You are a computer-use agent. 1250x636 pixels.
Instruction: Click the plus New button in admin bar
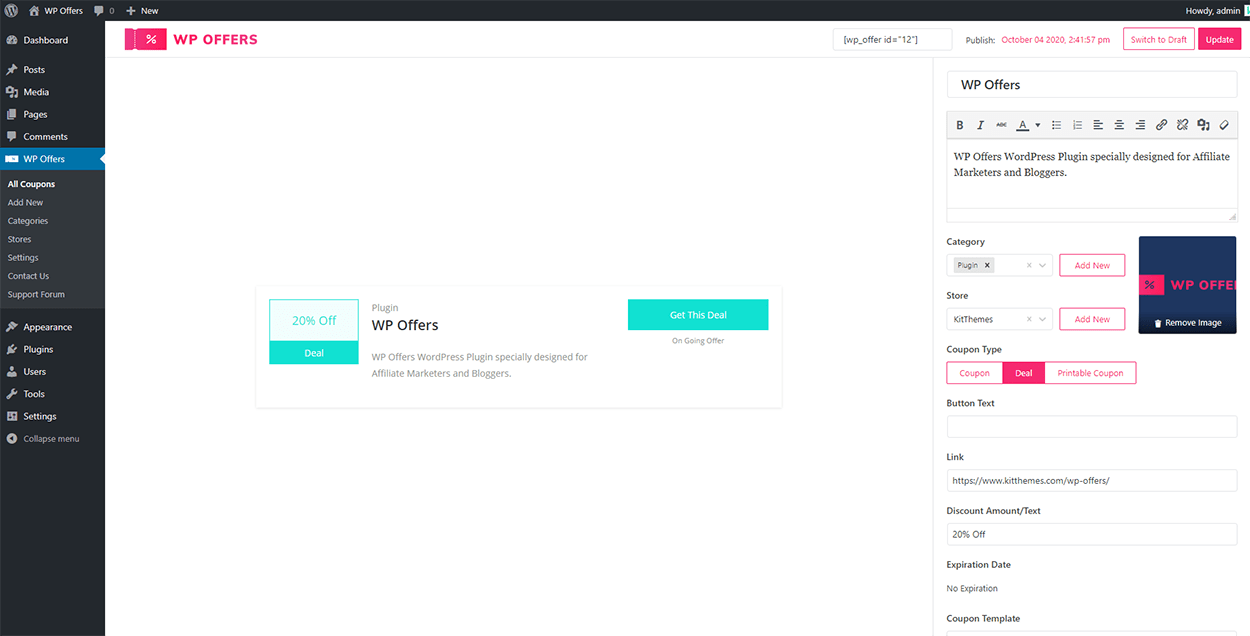[142, 10]
